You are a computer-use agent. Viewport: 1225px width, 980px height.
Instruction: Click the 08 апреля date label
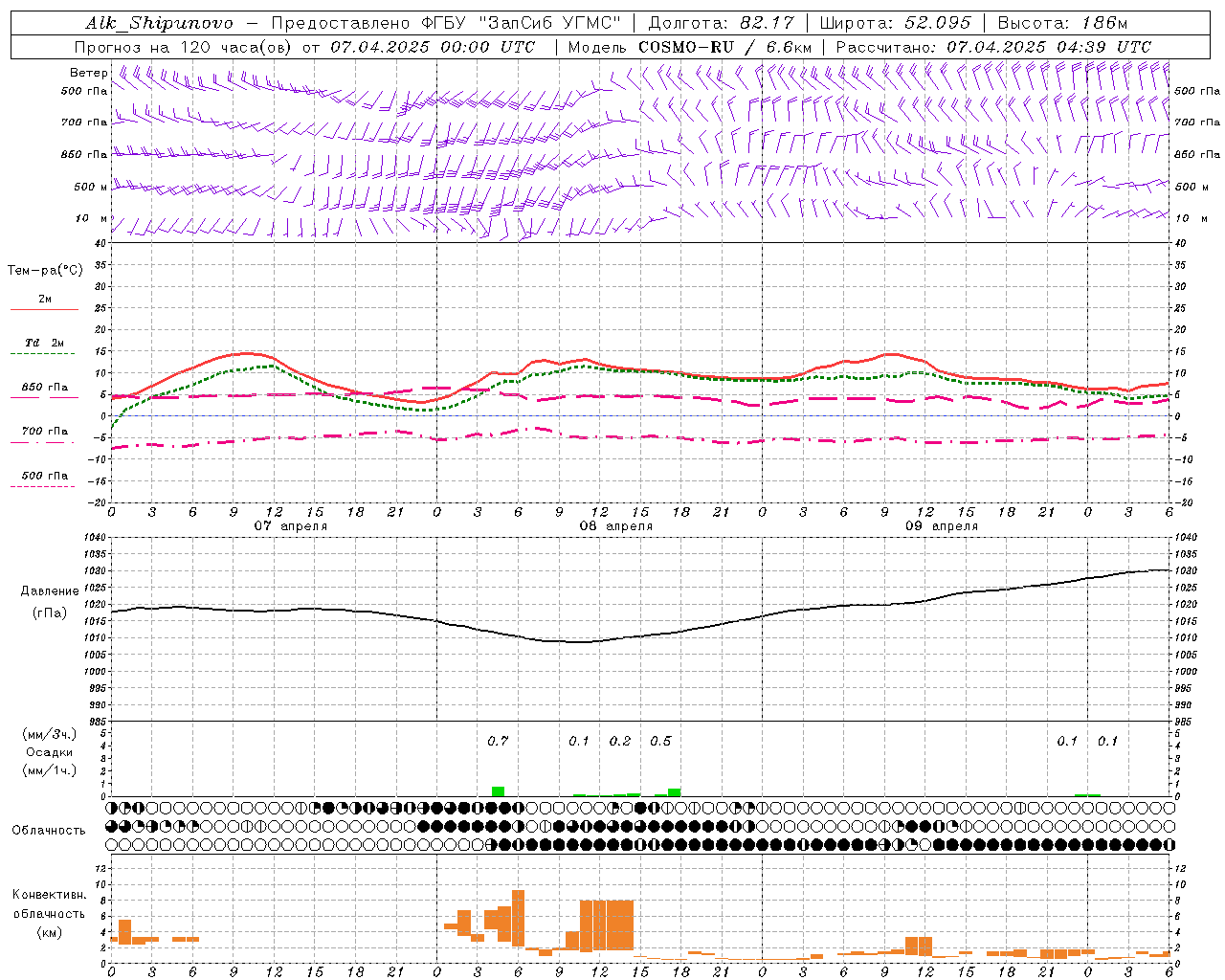pyautogui.click(x=615, y=526)
